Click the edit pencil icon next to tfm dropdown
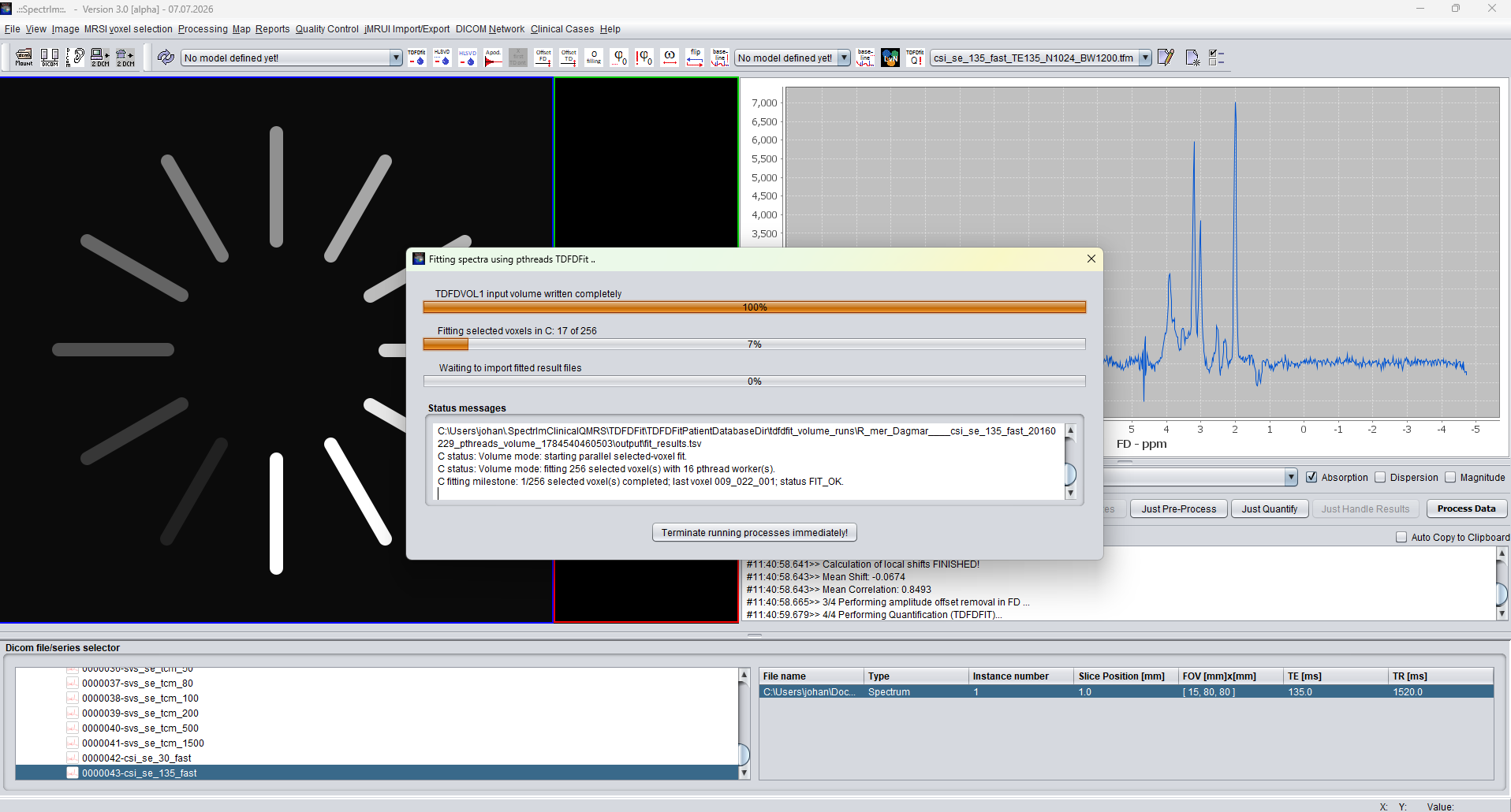 [x=1166, y=58]
